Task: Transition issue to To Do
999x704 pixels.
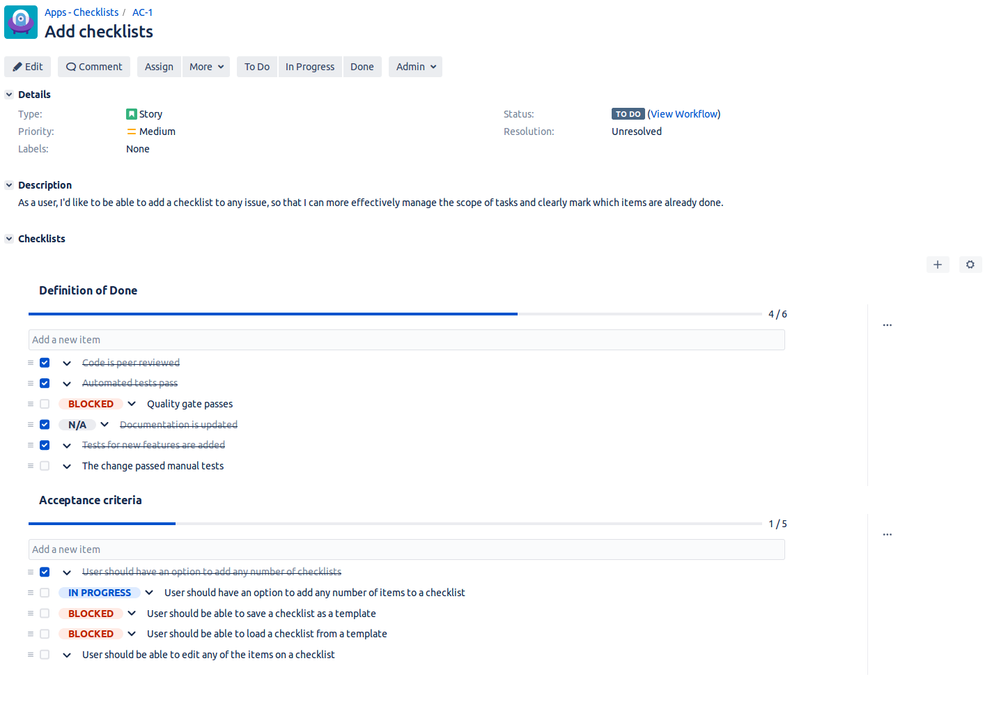Action: pyautogui.click(x=257, y=67)
